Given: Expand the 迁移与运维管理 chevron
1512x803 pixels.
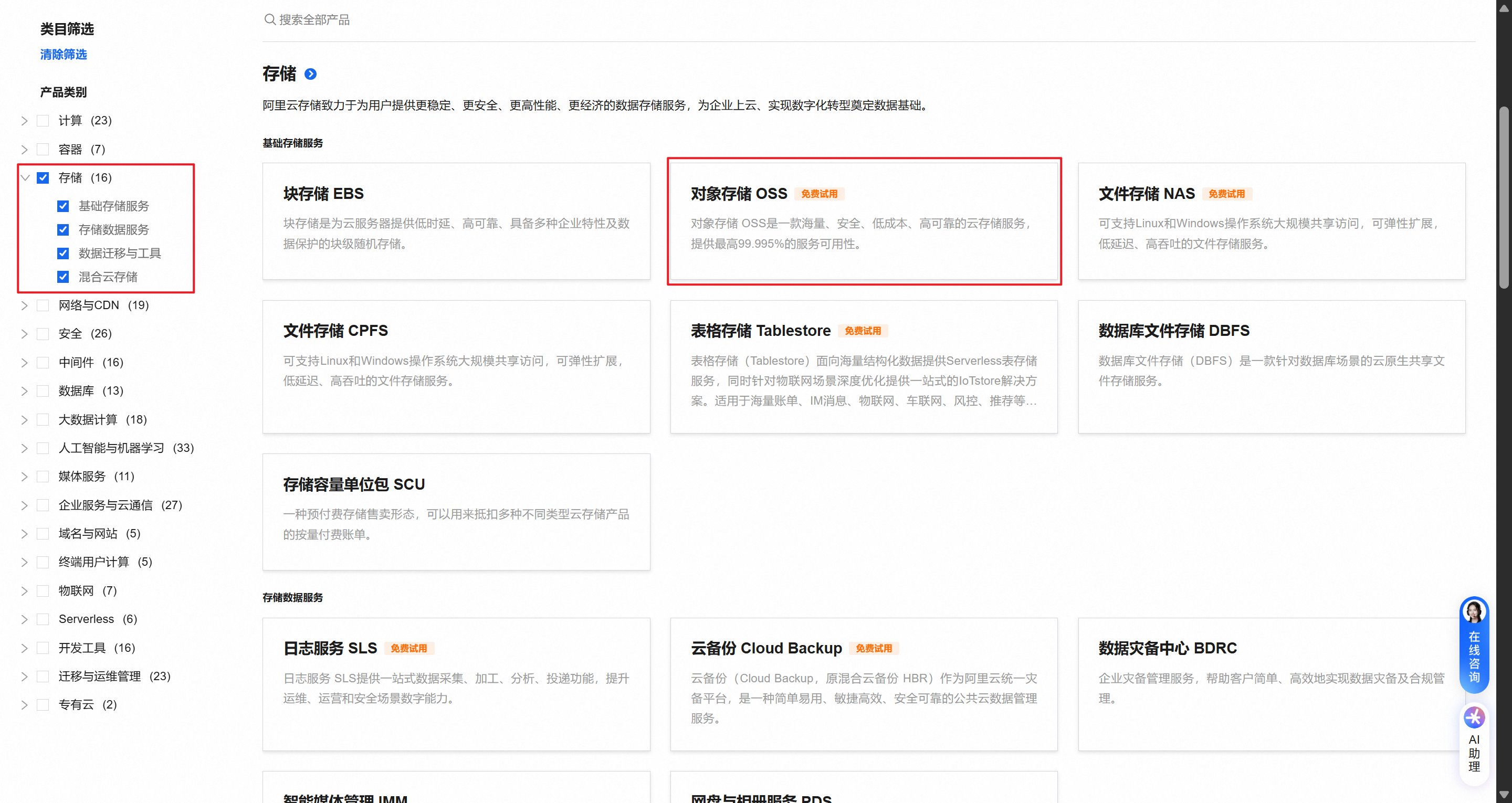Looking at the screenshot, I should (x=25, y=677).
